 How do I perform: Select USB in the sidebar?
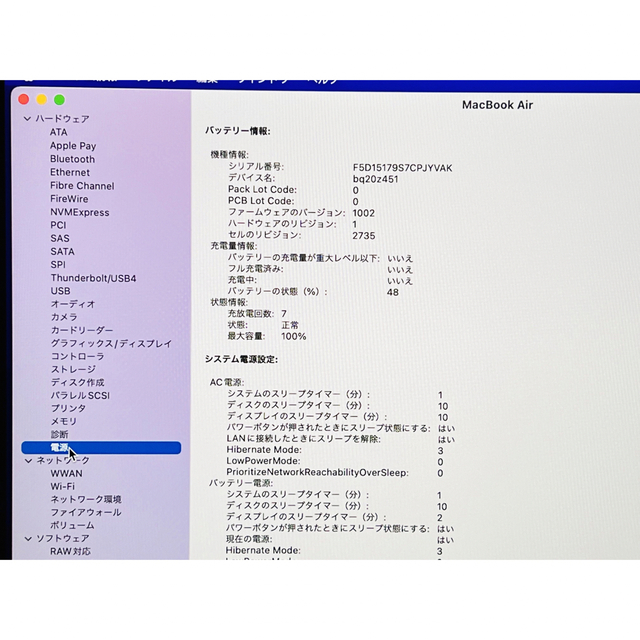click(x=60, y=291)
